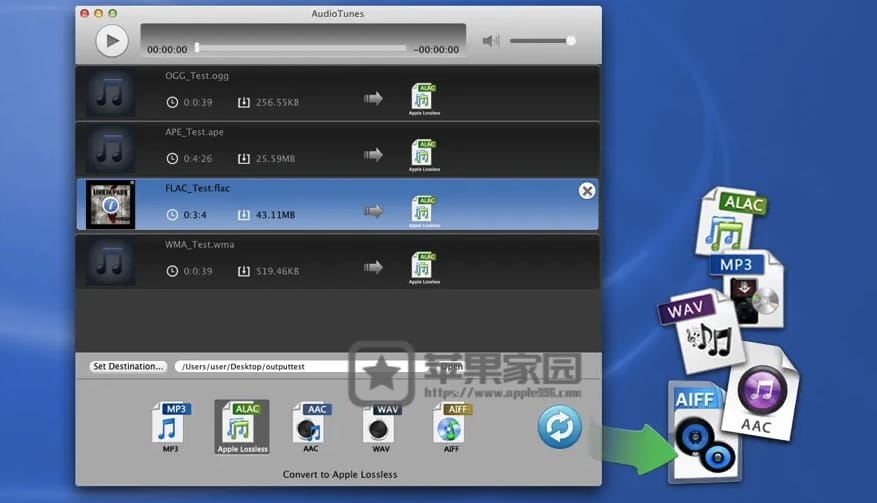The image size is (877, 503).
Task: Click the conversion arrow for WMA_Test.wma
Action: [x=373, y=267]
